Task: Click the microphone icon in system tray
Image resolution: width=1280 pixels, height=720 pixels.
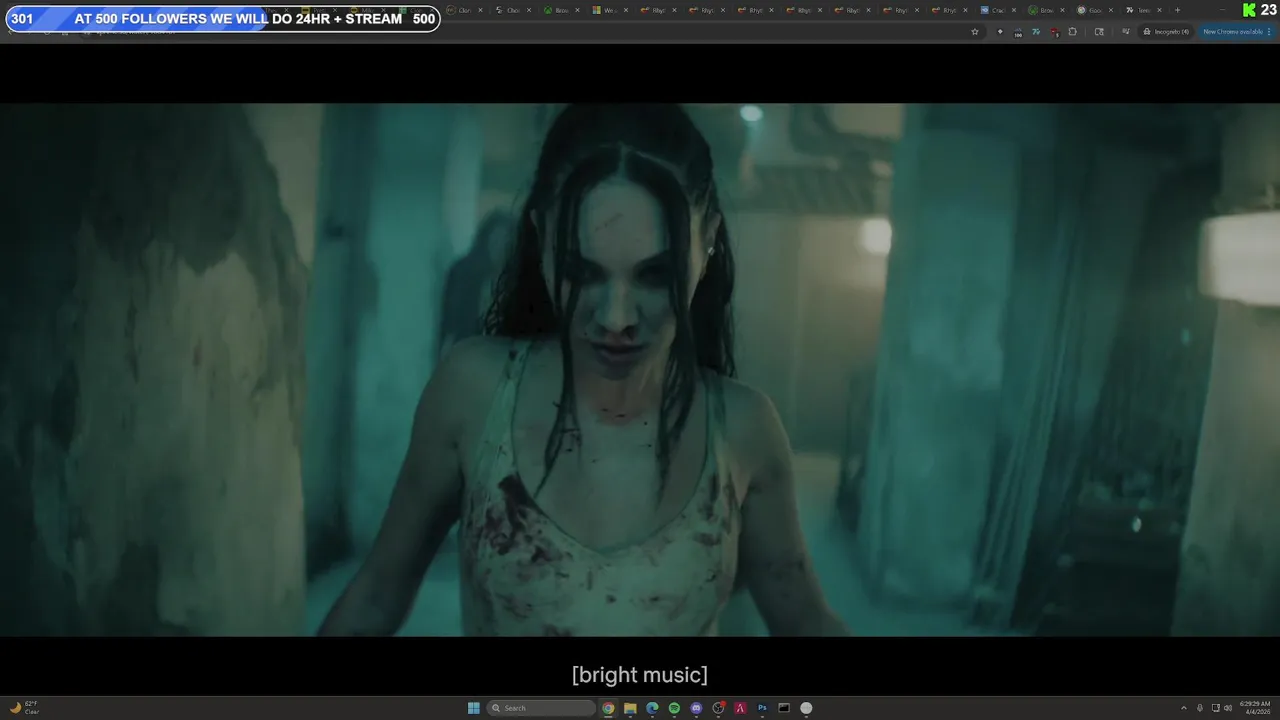Action: (1200, 708)
